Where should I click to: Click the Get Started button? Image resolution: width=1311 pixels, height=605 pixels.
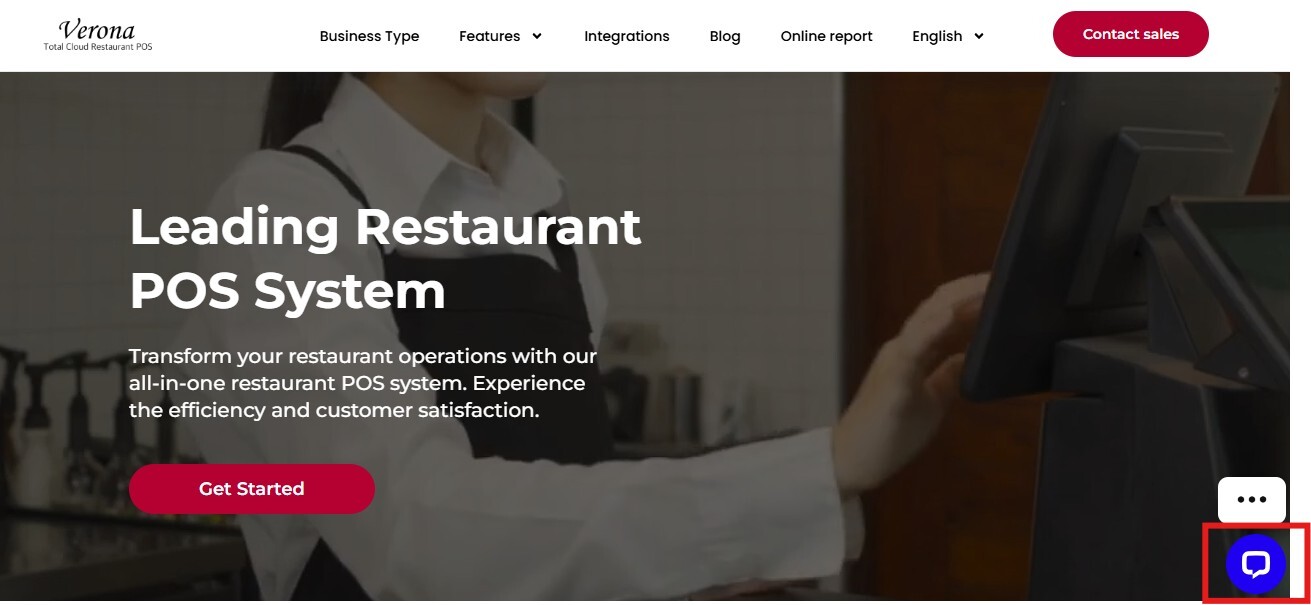tap(251, 489)
